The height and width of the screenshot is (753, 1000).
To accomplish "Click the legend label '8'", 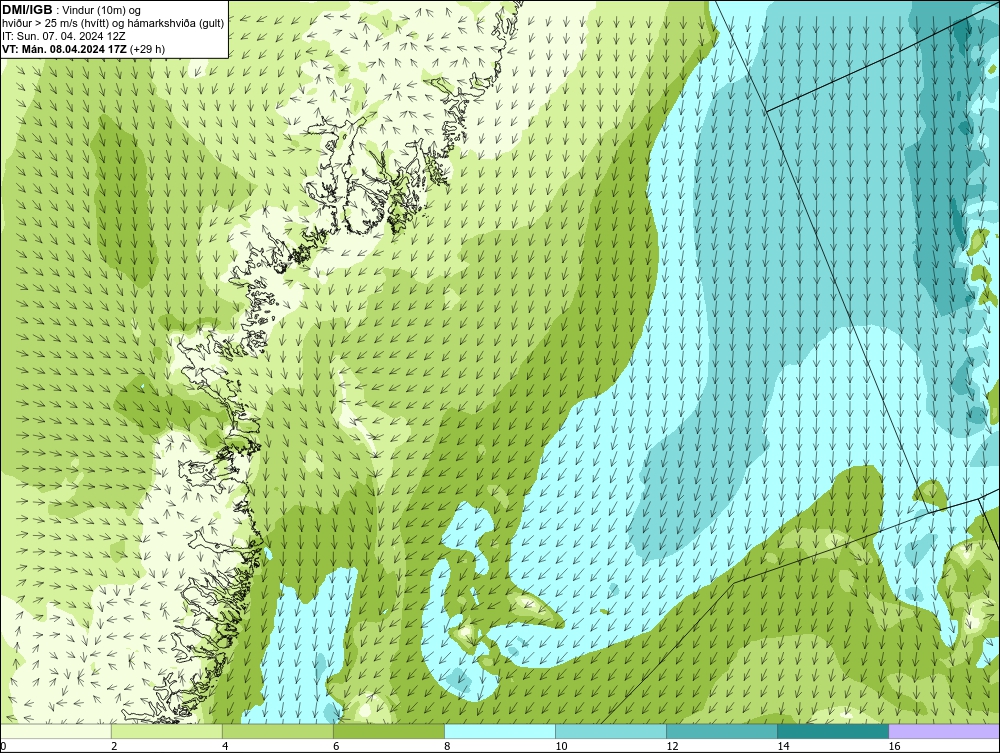I will tap(447, 747).
